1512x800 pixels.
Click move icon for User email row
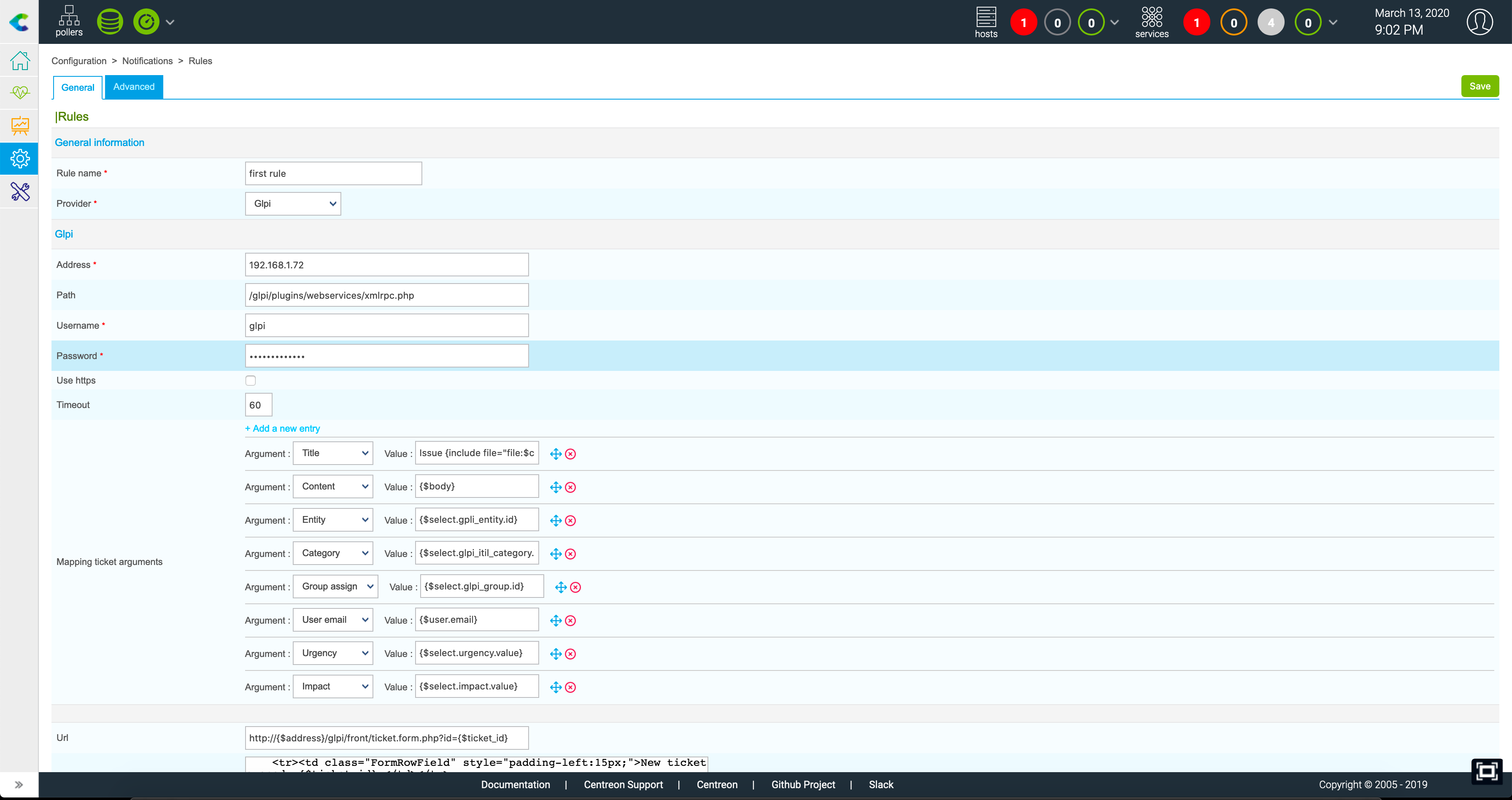pyautogui.click(x=556, y=621)
